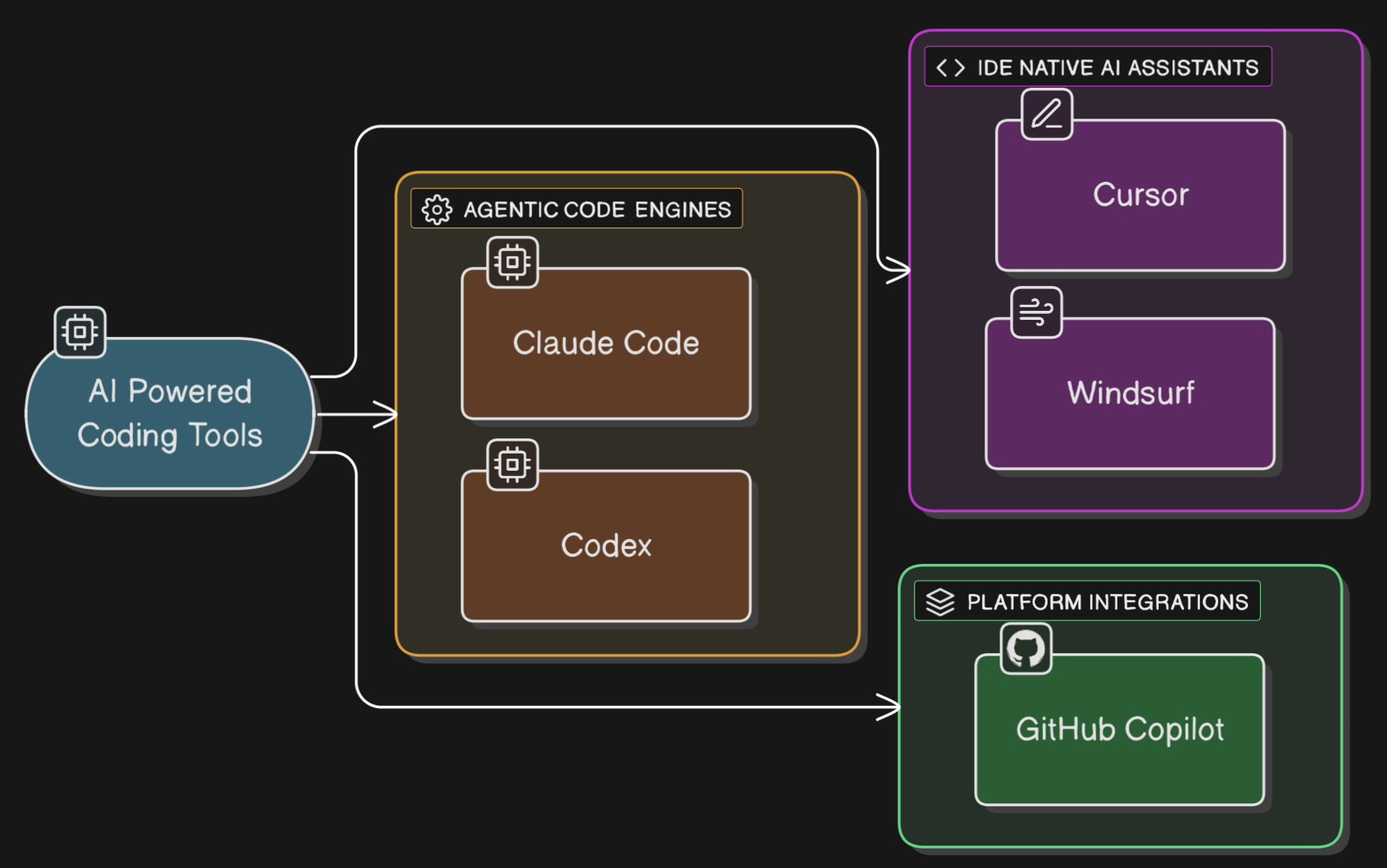Click the gear icon in Agentic Code Engines label

click(436, 209)
